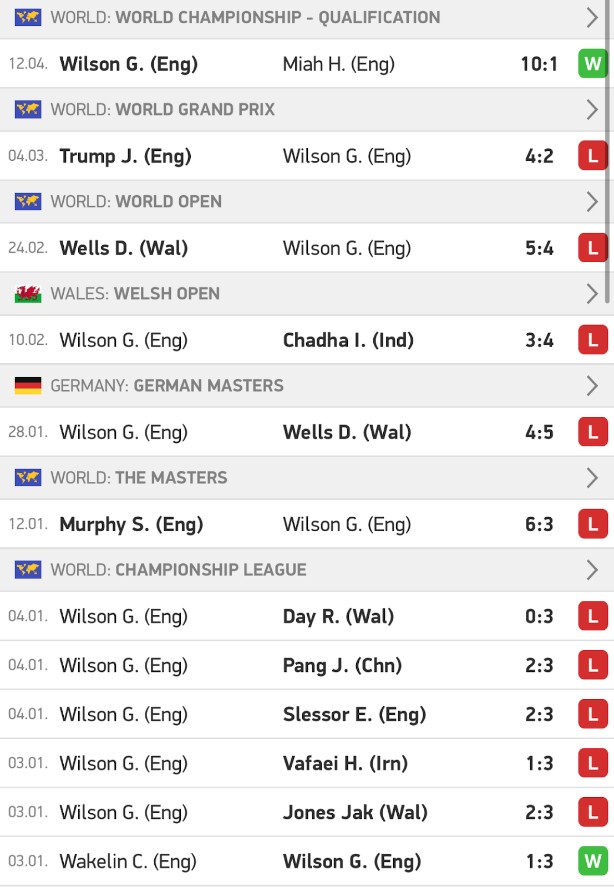Click the green W badge for Wakelin match
The width and height of the screenshot is (614, 887).
pos(592,861)
